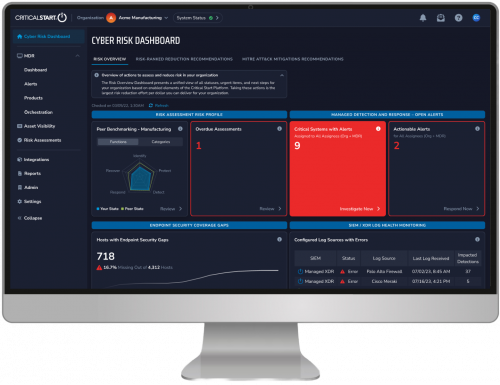Click info icon on Actionable Alerts card
The image size is (500, 385).
click(x=477, y=129)
